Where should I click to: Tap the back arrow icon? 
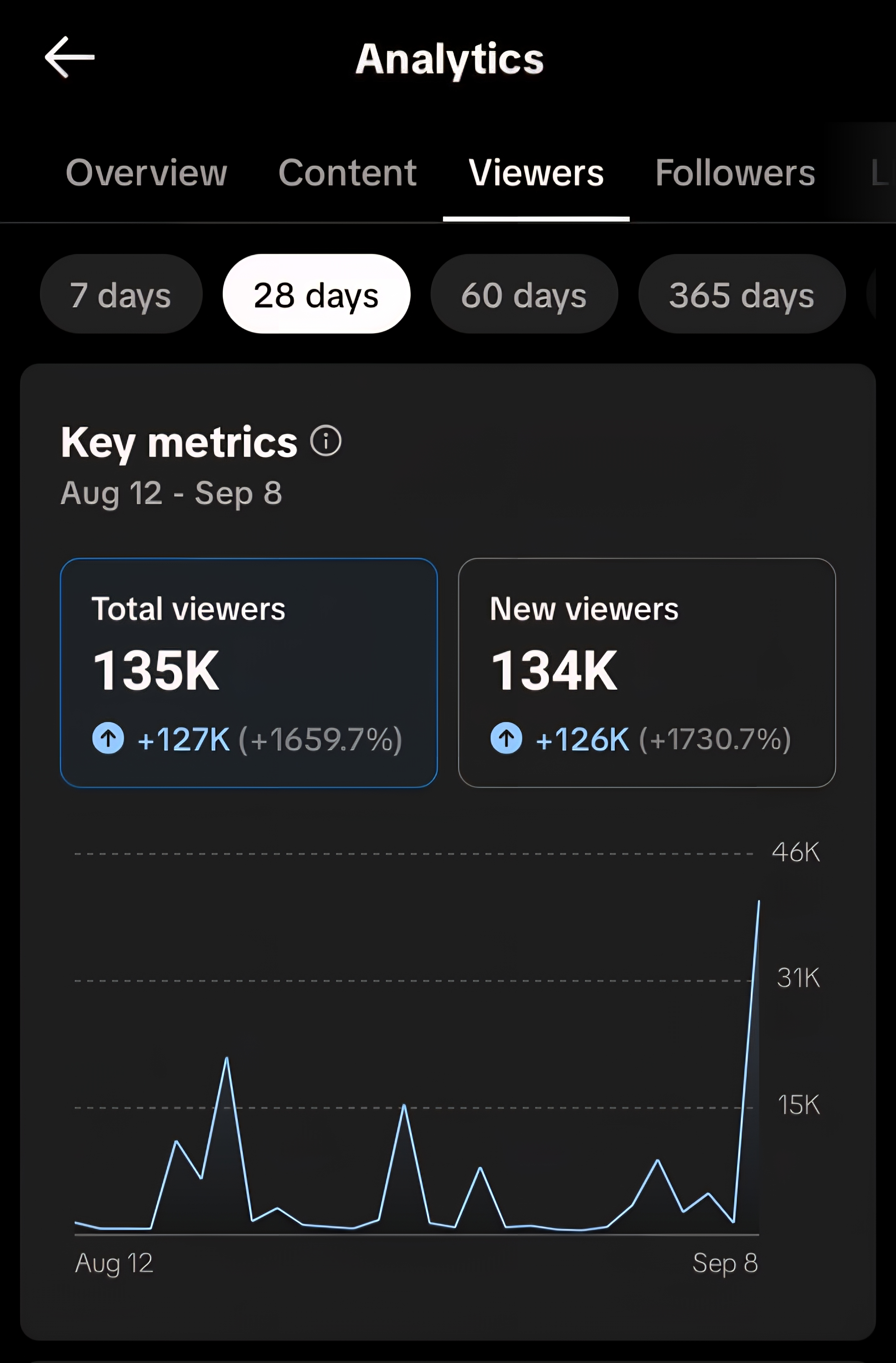69,57
